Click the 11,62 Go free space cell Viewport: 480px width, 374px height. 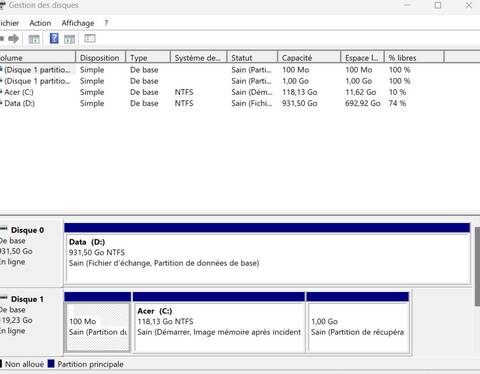(x=361, y=92)
